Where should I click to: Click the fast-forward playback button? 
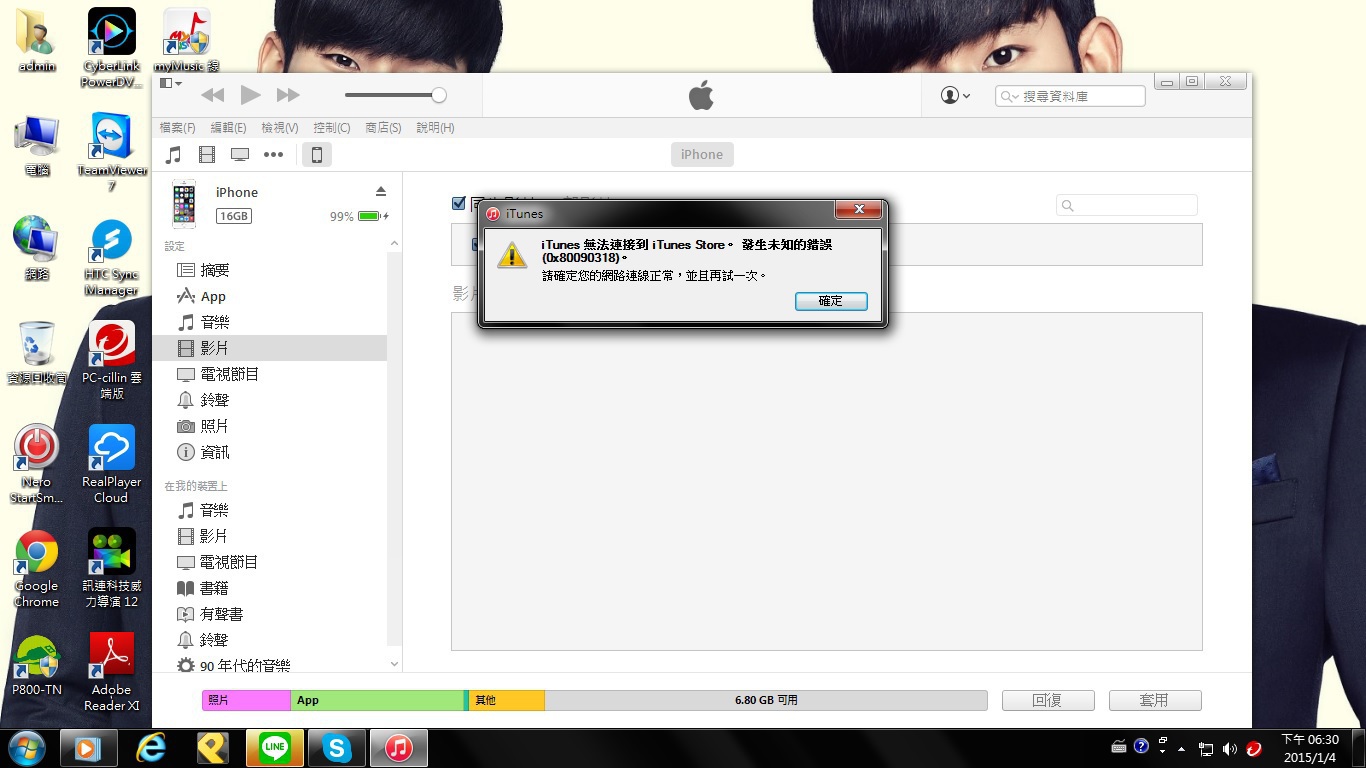click(288, 95)
